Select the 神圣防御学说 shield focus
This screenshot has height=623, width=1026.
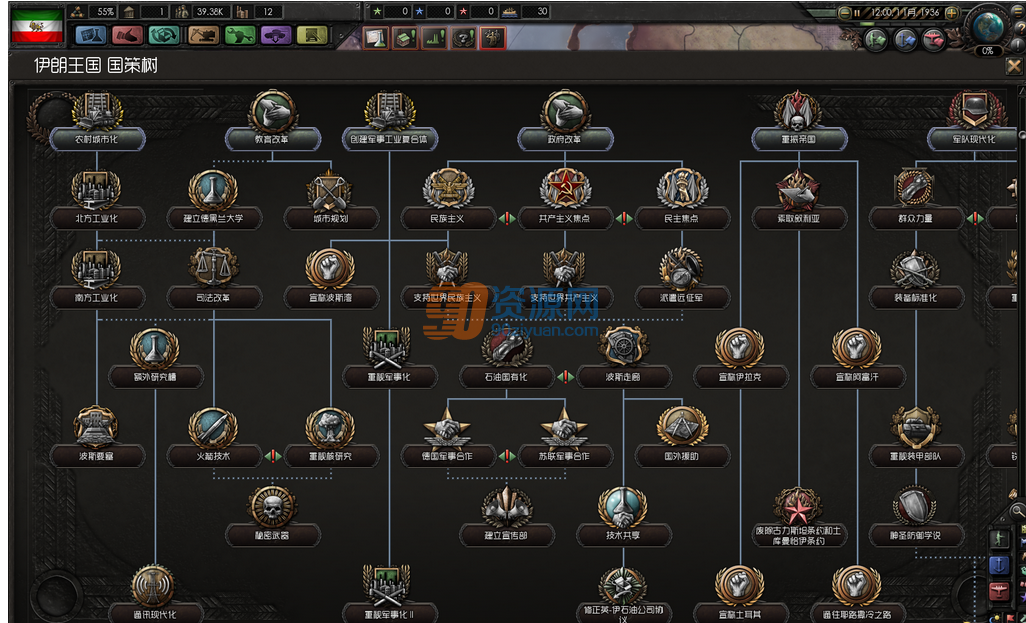click(x=916, y=517)
